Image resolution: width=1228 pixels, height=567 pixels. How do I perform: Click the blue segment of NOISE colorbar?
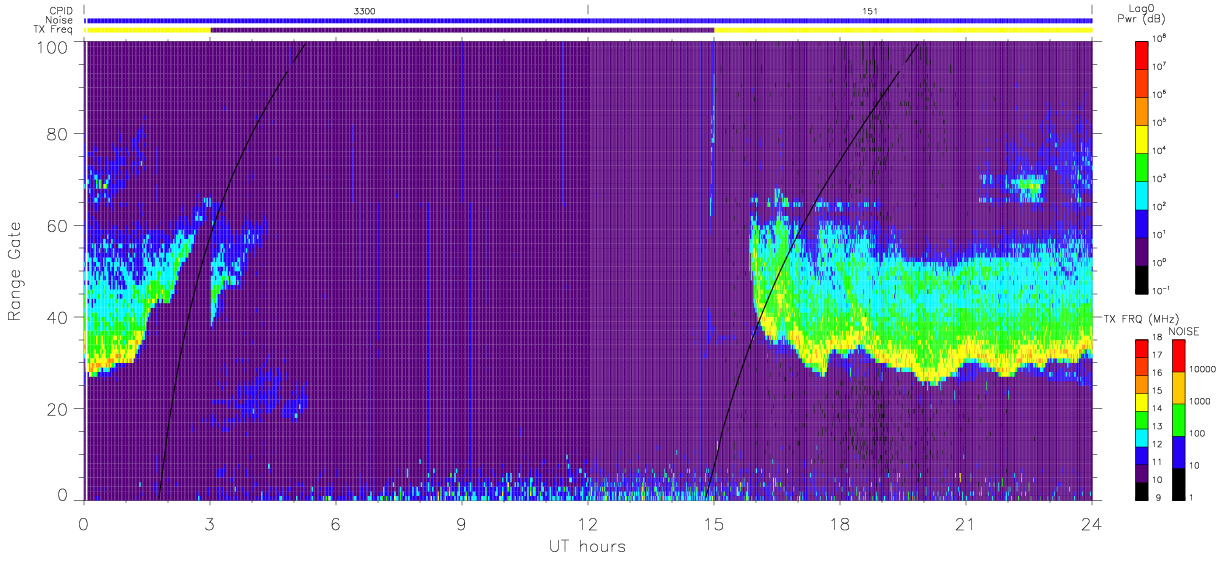(x=1178, y=452)
